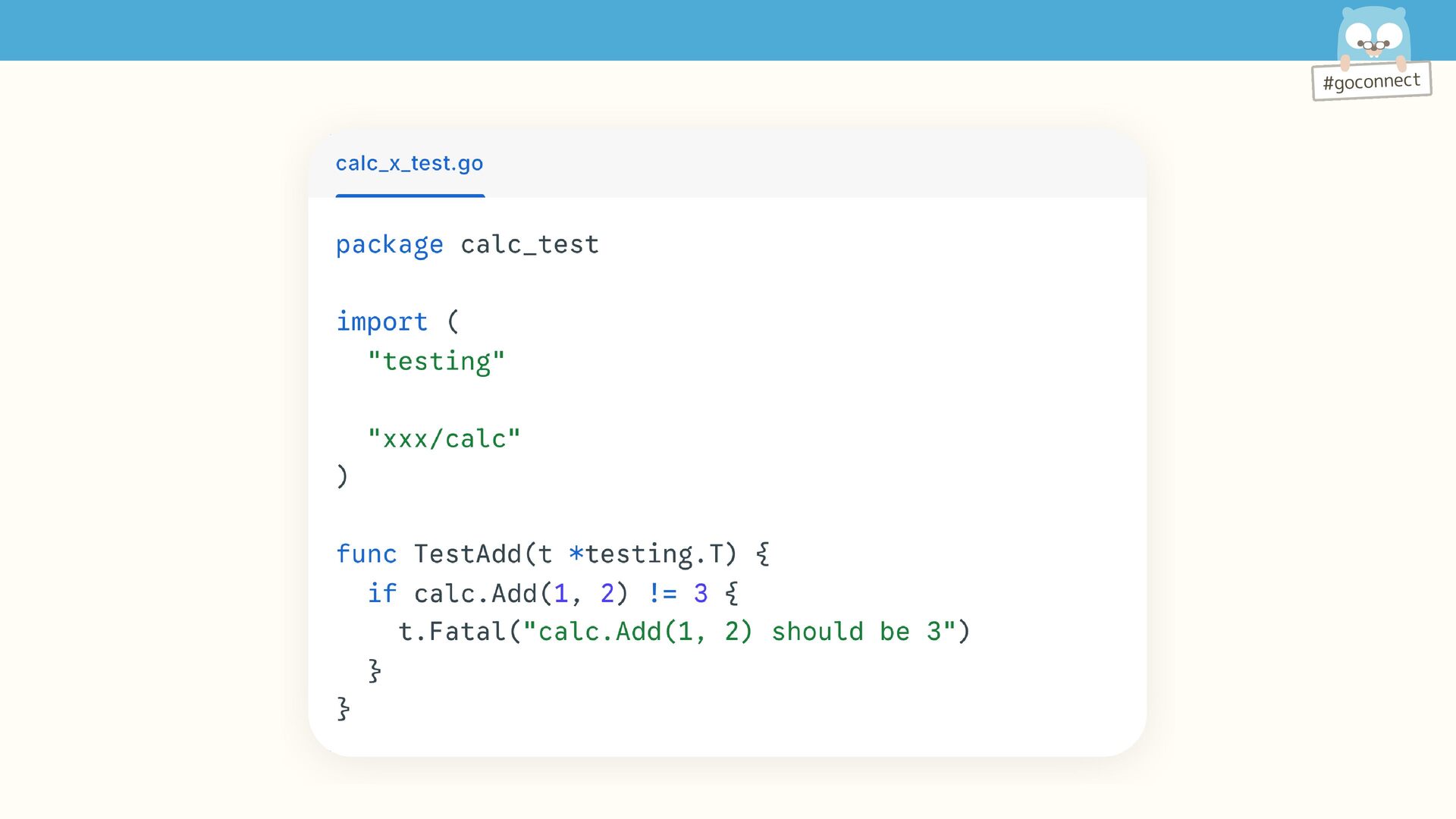
Task: Click the "xxx/calc" import path
Action: coord(444,438)
